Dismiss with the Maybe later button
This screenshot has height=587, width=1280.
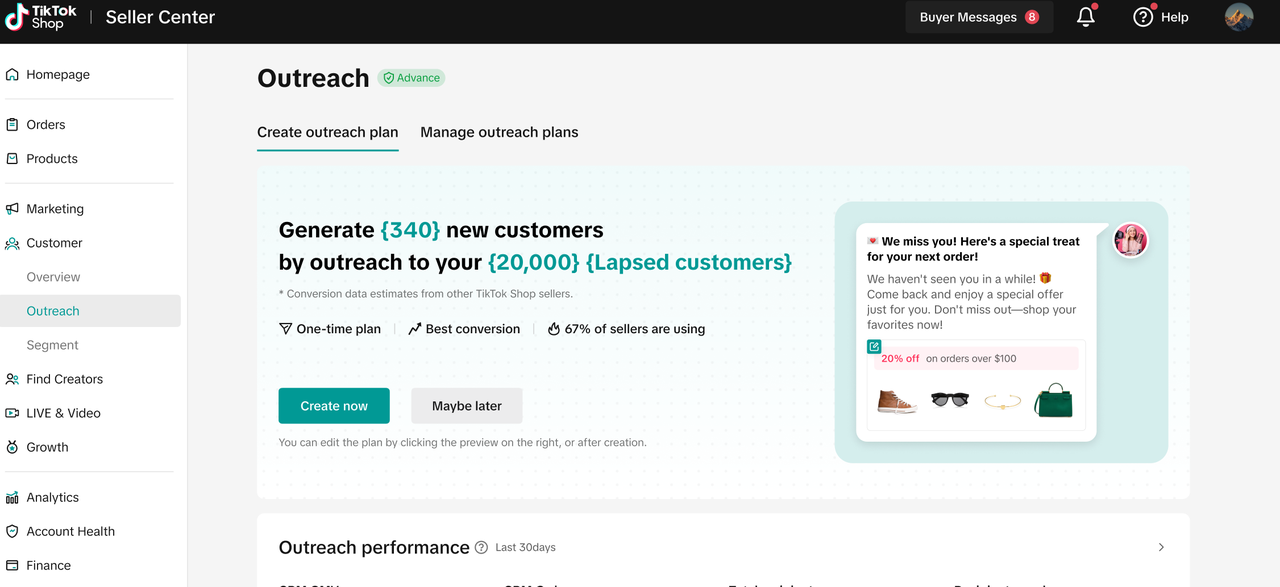[467, 406]
